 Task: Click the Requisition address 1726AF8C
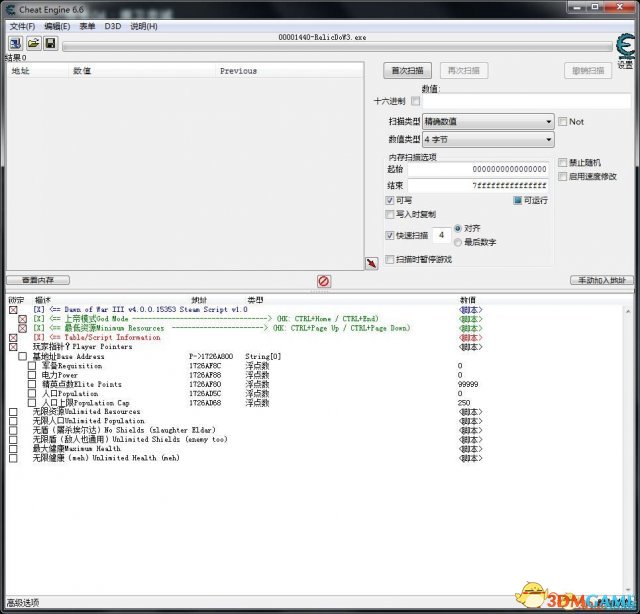[x=205, y=366]
